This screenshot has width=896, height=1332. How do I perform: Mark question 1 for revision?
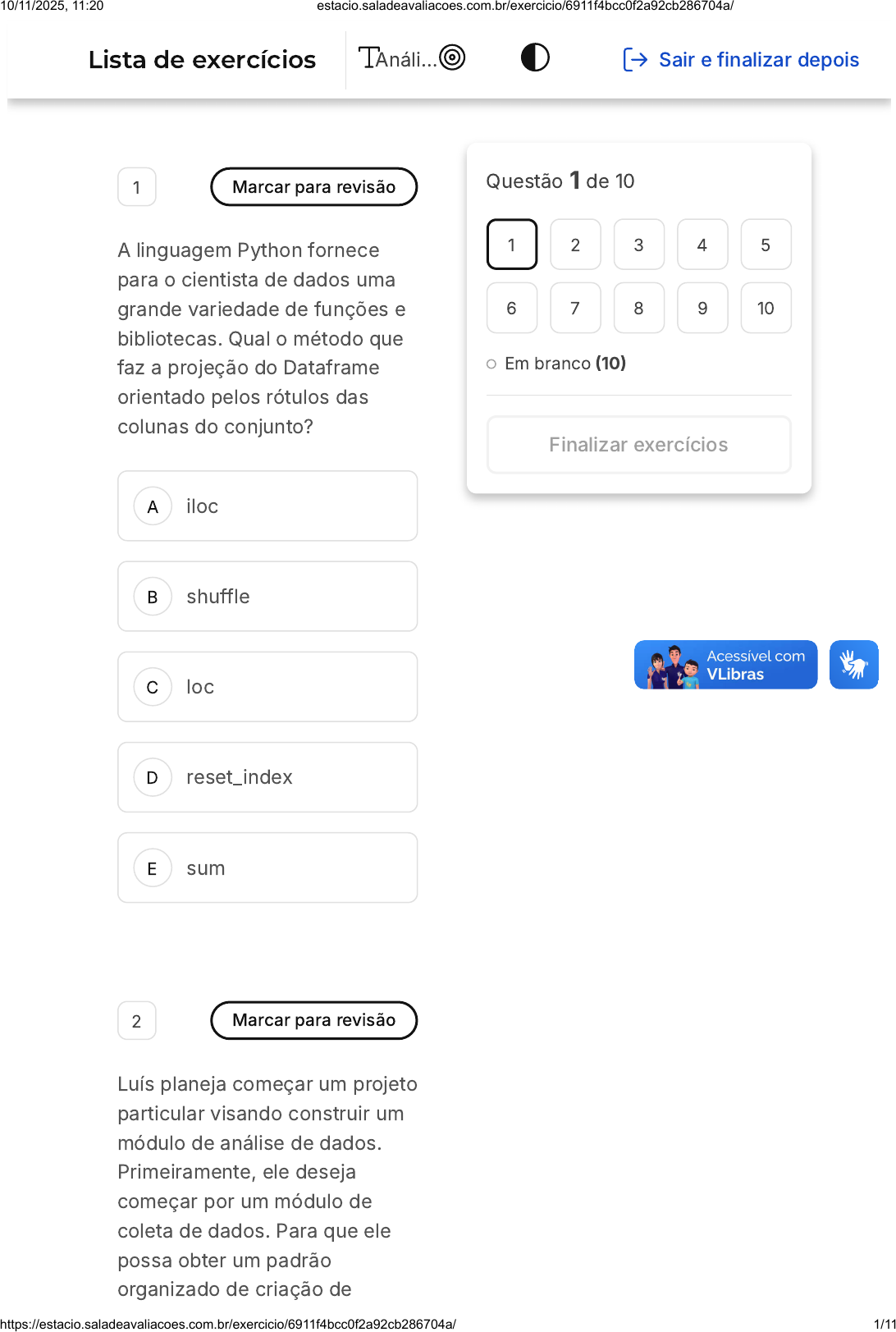(313, 187)
